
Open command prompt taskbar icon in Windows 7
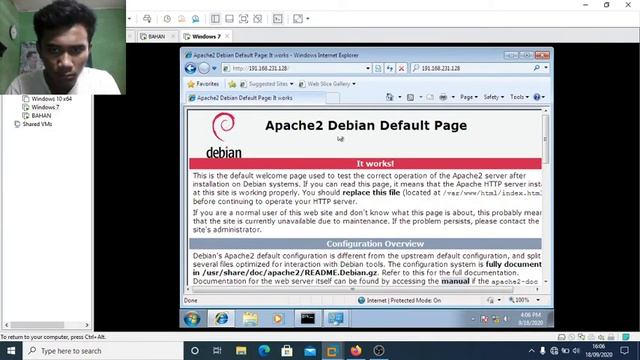(x=308, y=318)
